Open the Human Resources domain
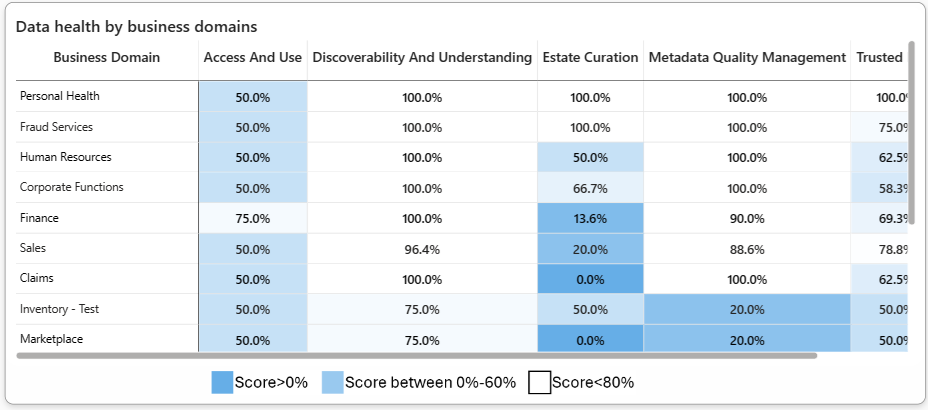 tap(66, 158)
